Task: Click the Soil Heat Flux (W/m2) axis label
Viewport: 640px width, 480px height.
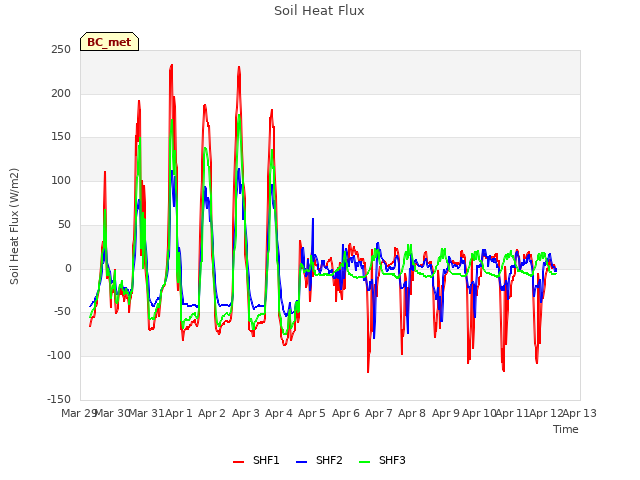Action: pyautogui.click(x=14, y=226)
